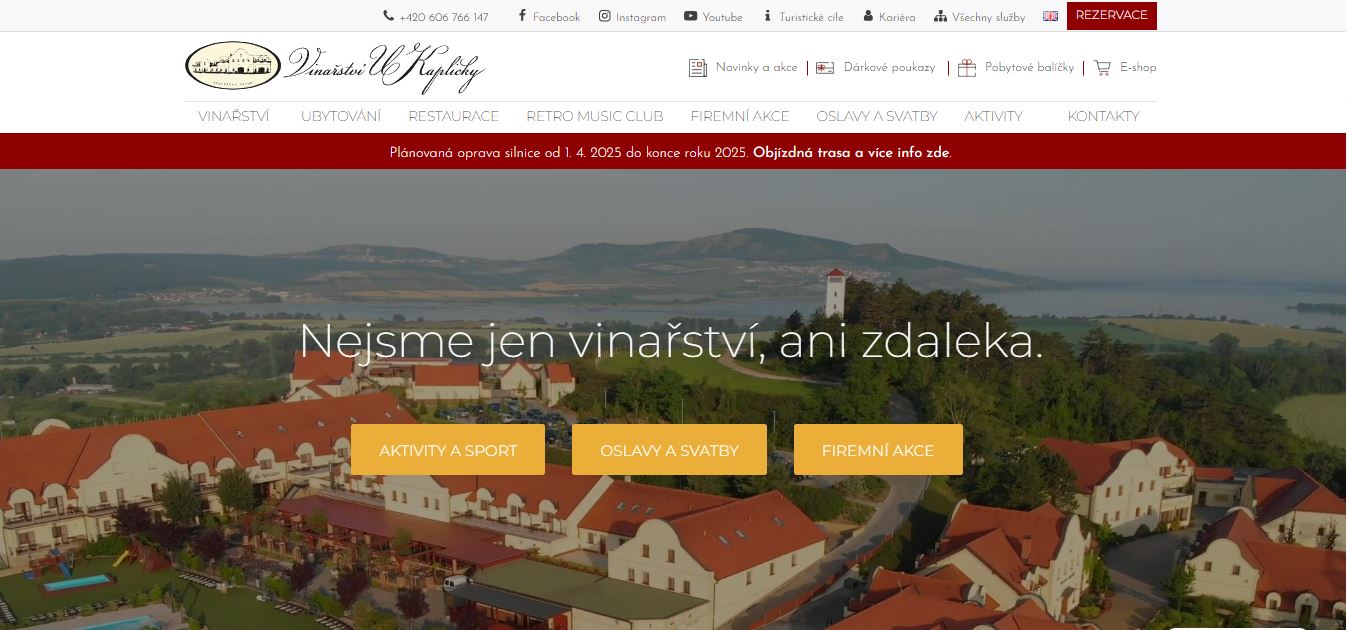Open the Facebook icon link
The width and height of the screenshot is (1347, 630).
click(x=522, y=16)
